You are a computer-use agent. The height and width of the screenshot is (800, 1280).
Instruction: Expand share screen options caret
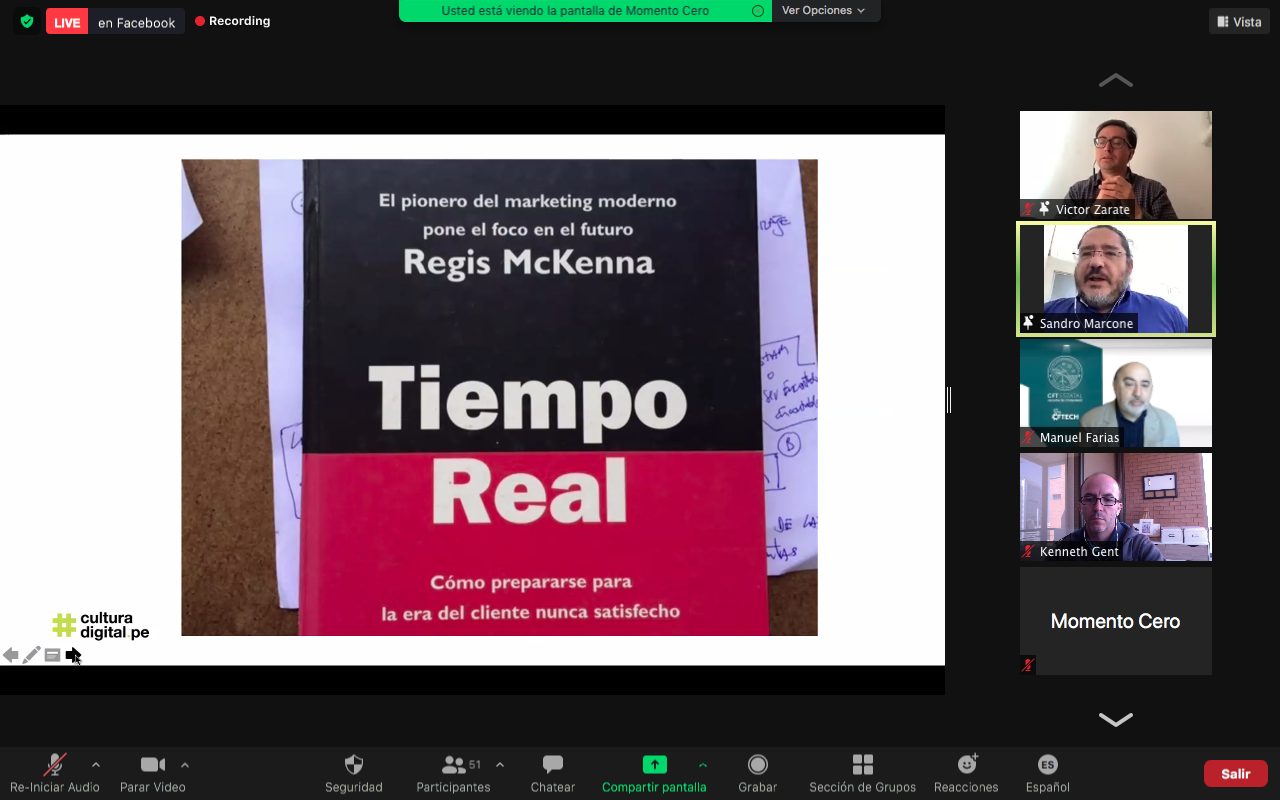click(x=703, y=765)
